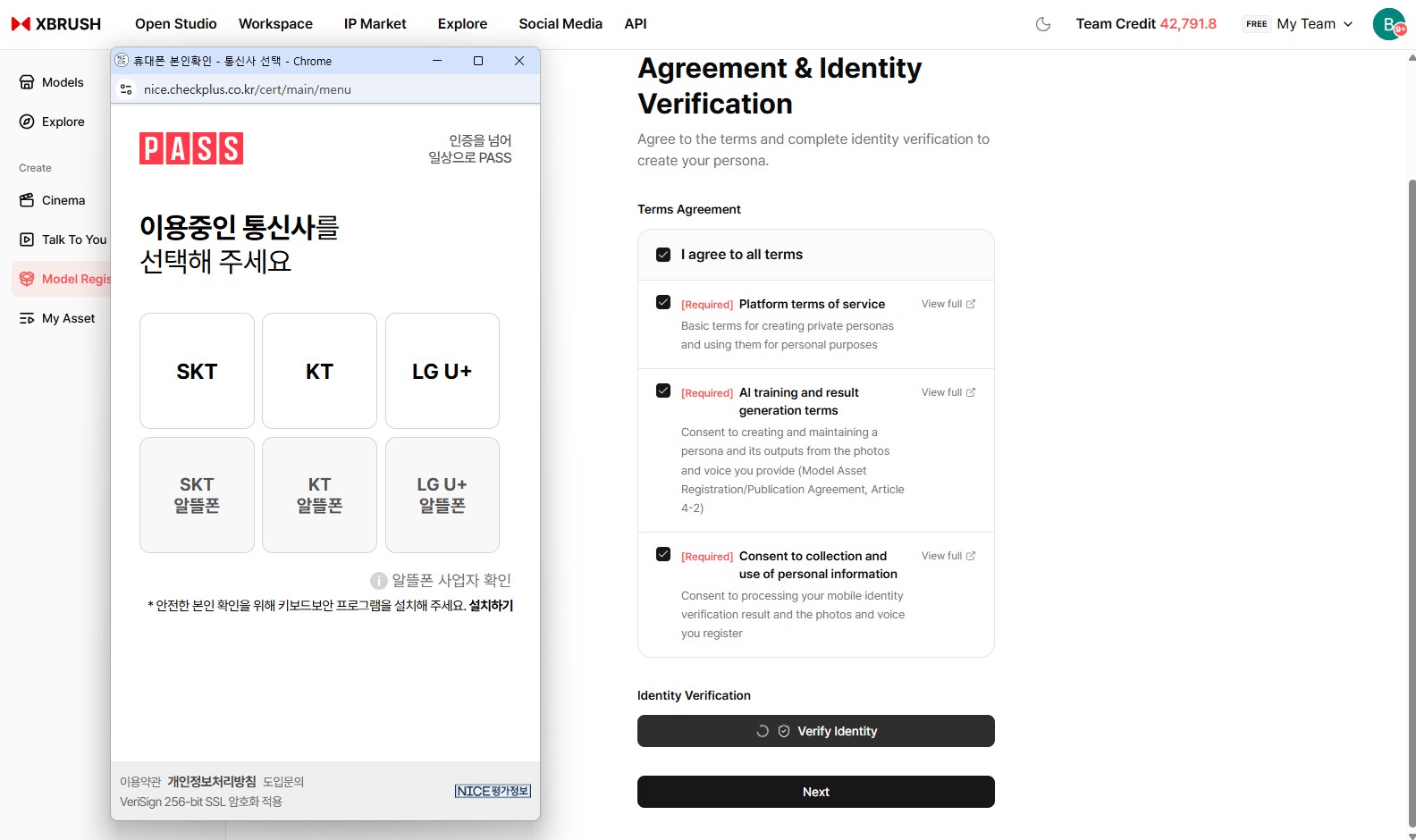The height and width of the screenshot is (840, 1416).
Task: Select SKT 알뜰폰 carrier
Action: [197, 495]
